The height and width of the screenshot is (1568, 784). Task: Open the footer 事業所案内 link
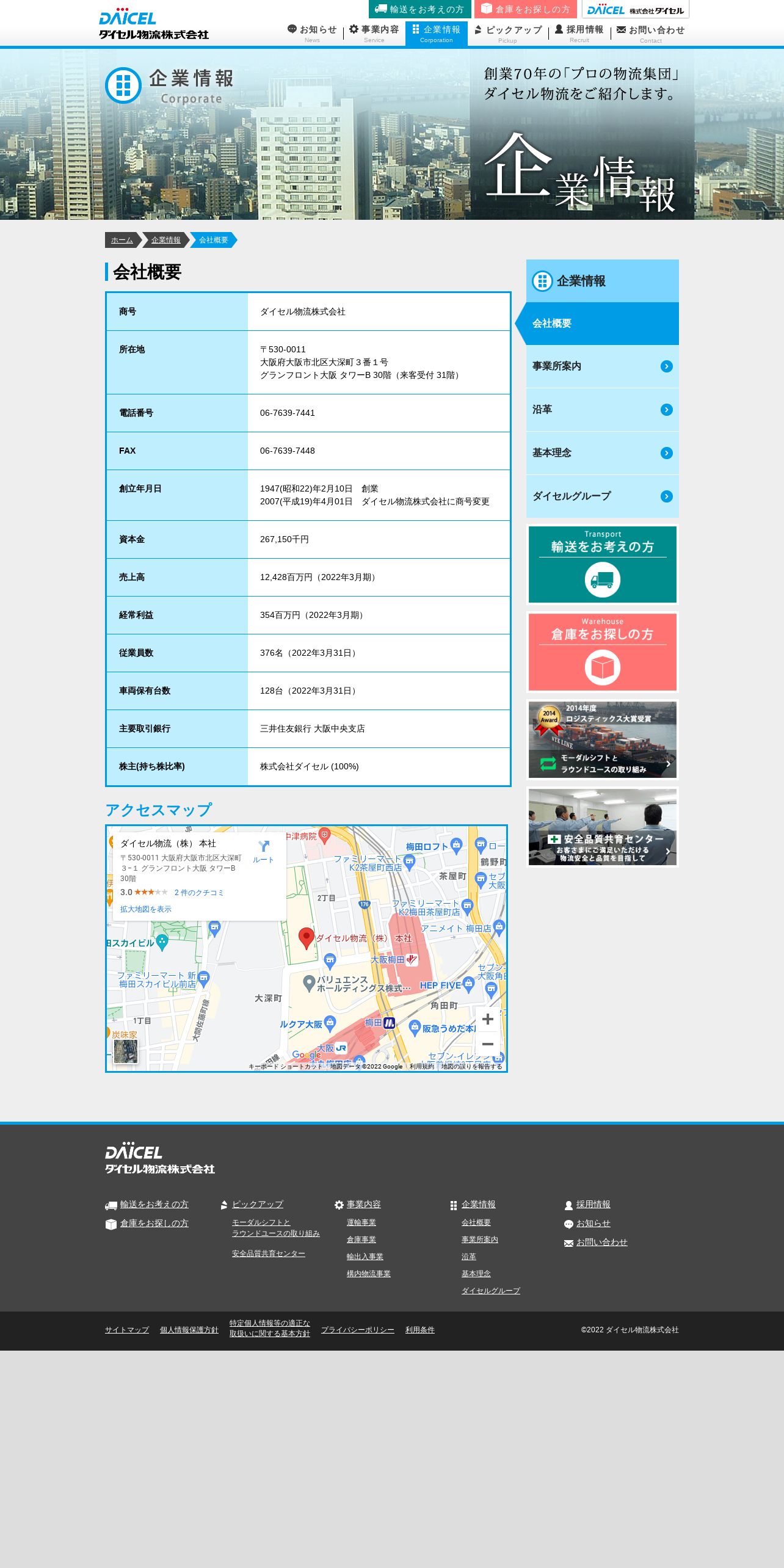click(480, 1240)
